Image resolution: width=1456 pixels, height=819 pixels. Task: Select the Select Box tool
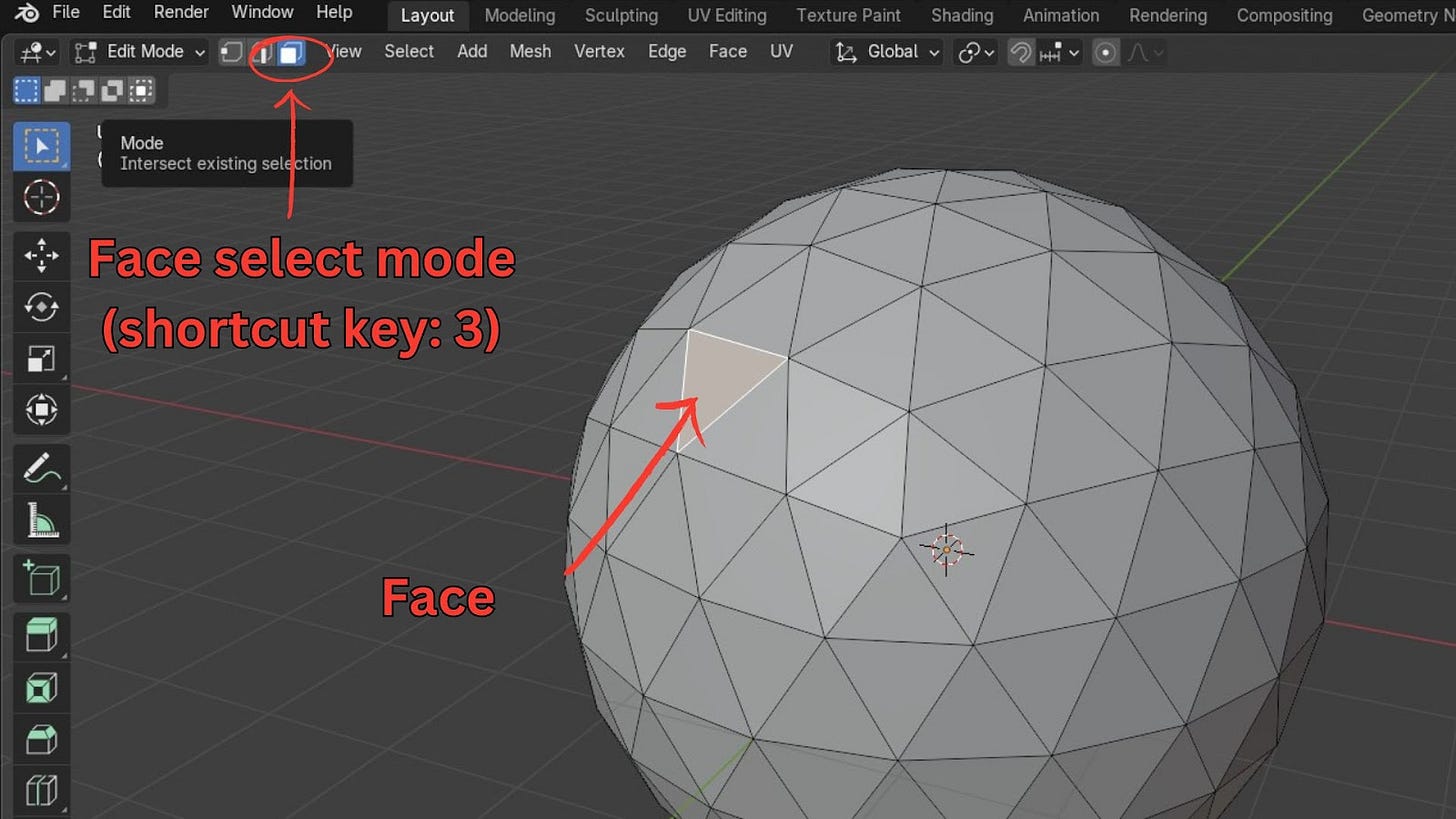[x=41, y=146]
